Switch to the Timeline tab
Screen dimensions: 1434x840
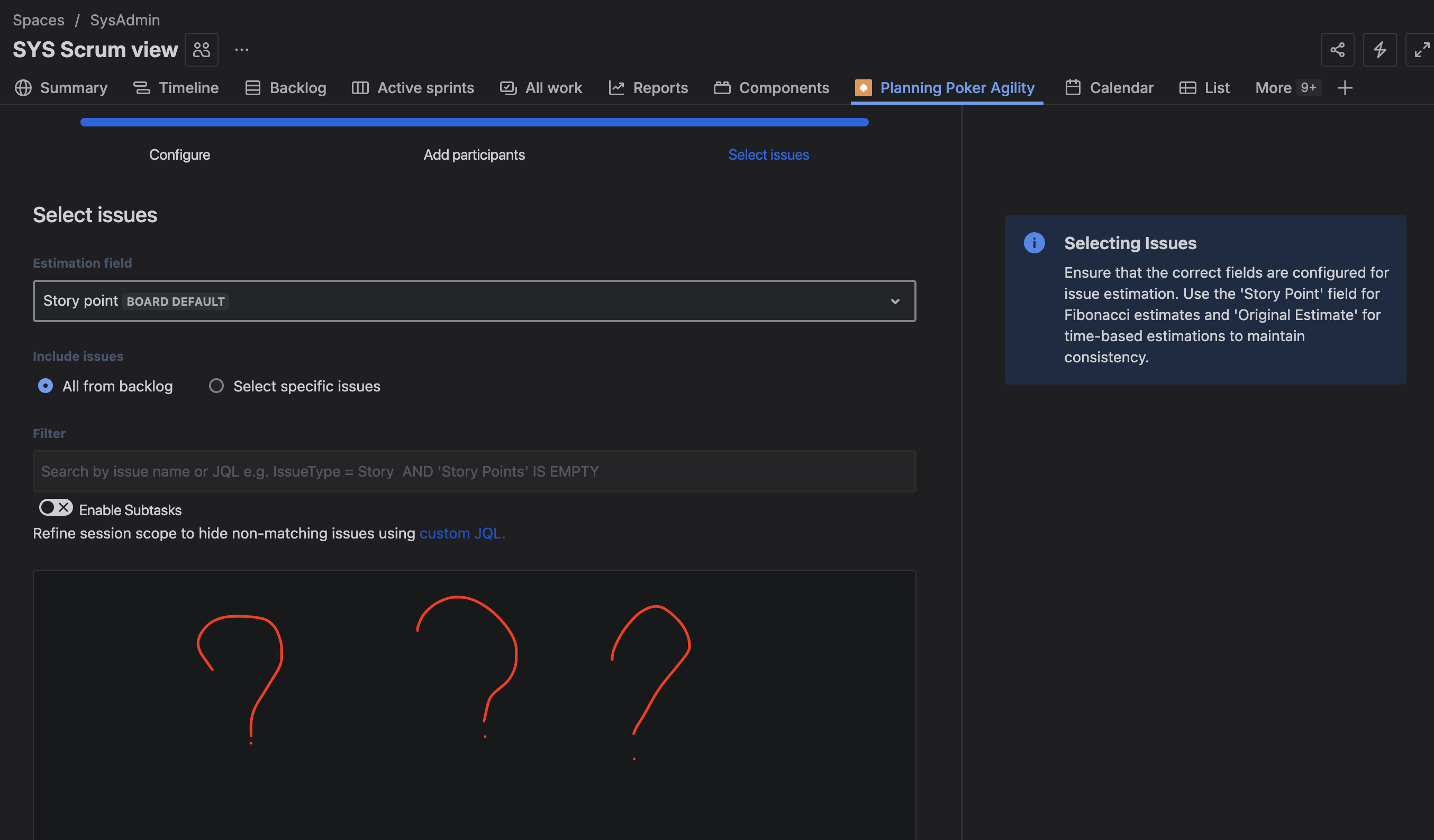(176, 88)
